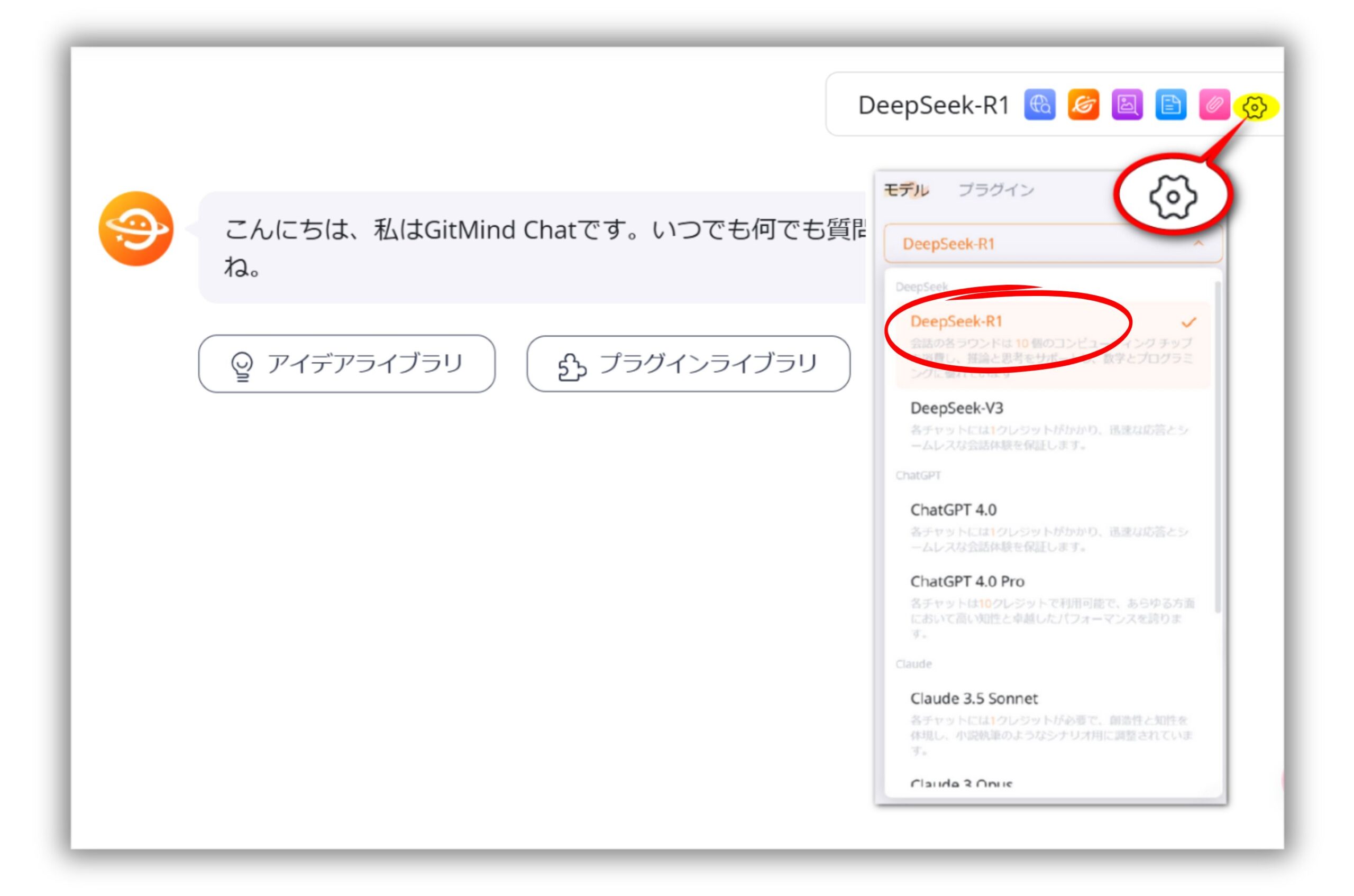Open the アイデアライブラリ button
1354x896 pixels.
pos(346,364)
